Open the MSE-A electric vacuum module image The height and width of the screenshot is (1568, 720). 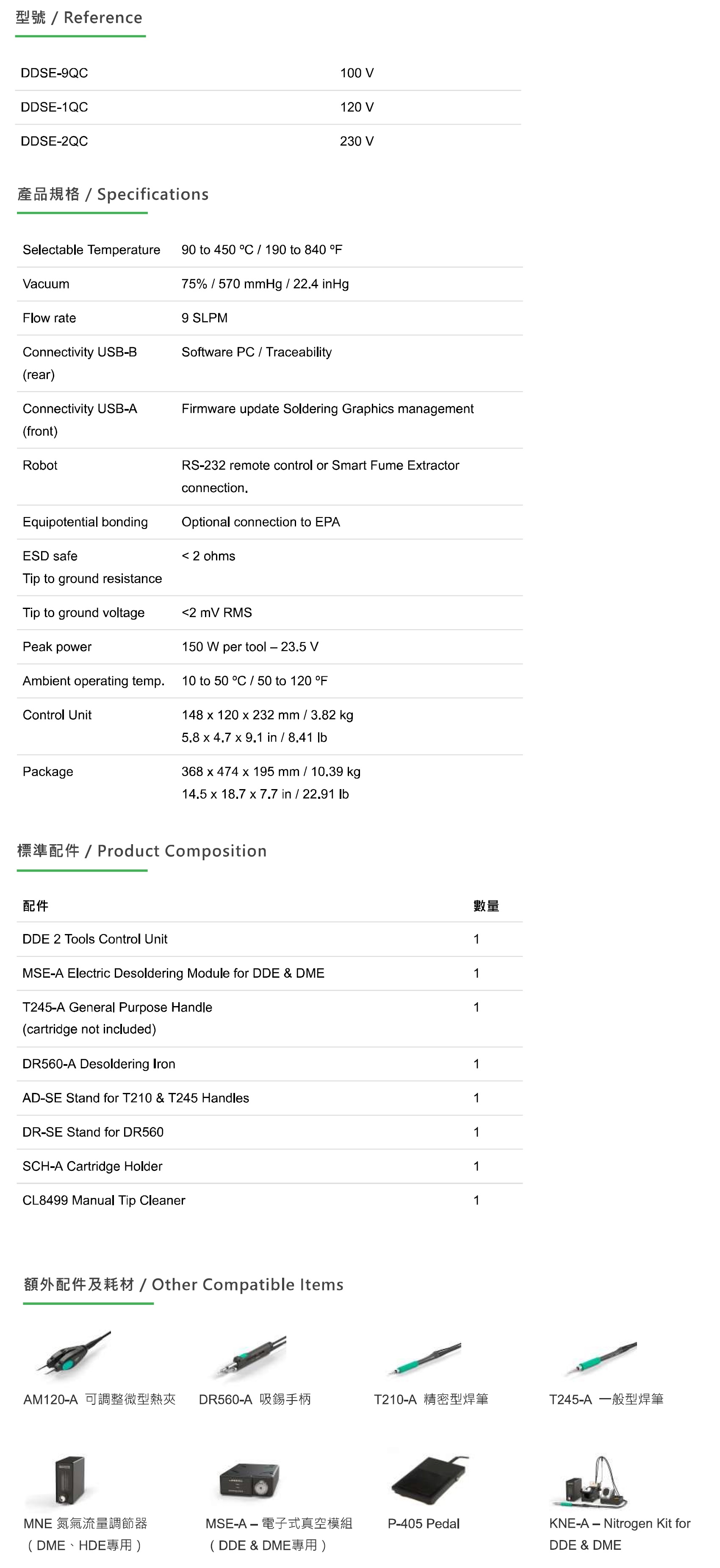point(250,1480)
